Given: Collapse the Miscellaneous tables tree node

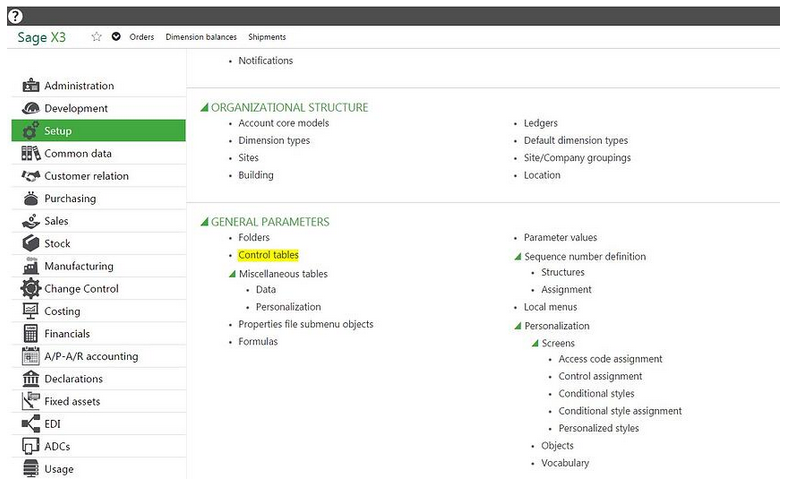Looking at the screenshot, I should 233,274.
